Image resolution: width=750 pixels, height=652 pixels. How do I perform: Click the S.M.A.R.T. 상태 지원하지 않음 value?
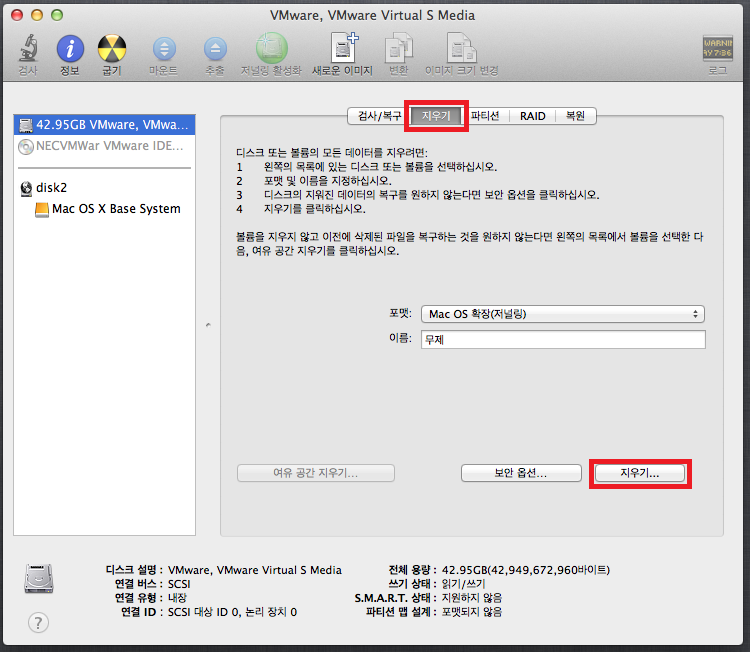pyautogui.click(x=472, y=598)
